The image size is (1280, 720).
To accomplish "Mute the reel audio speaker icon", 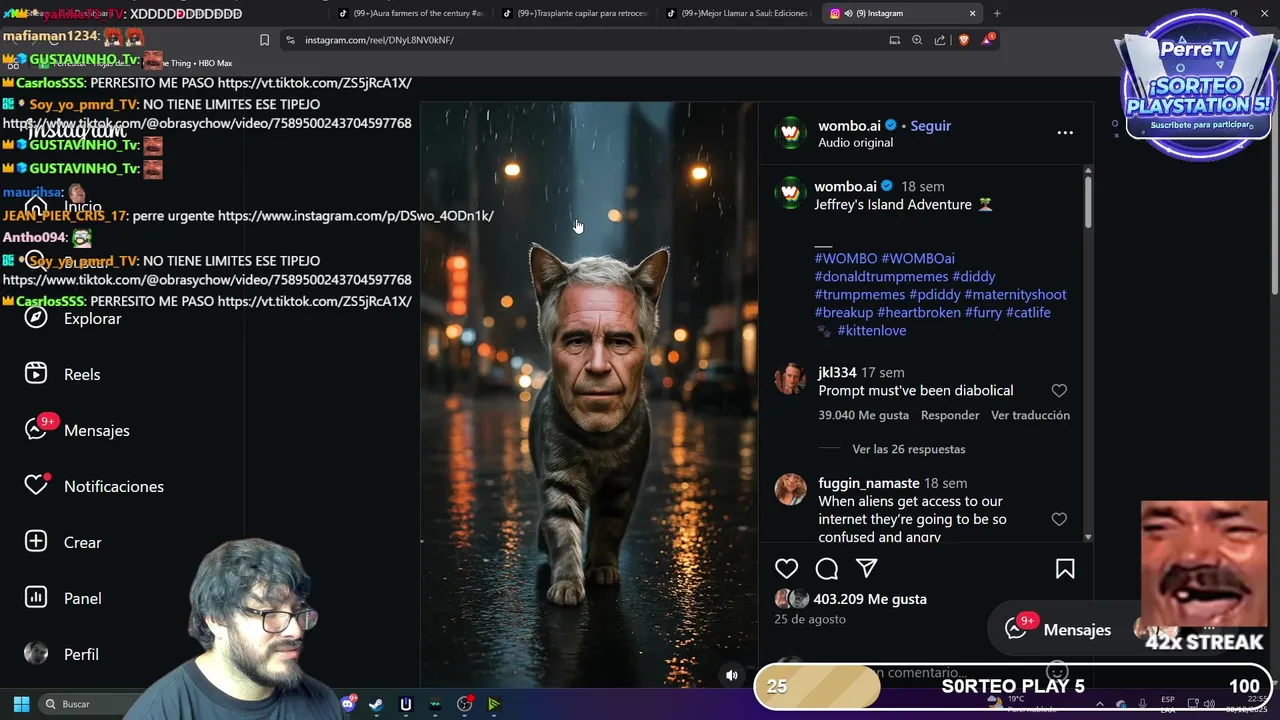I will click(732, 675).
